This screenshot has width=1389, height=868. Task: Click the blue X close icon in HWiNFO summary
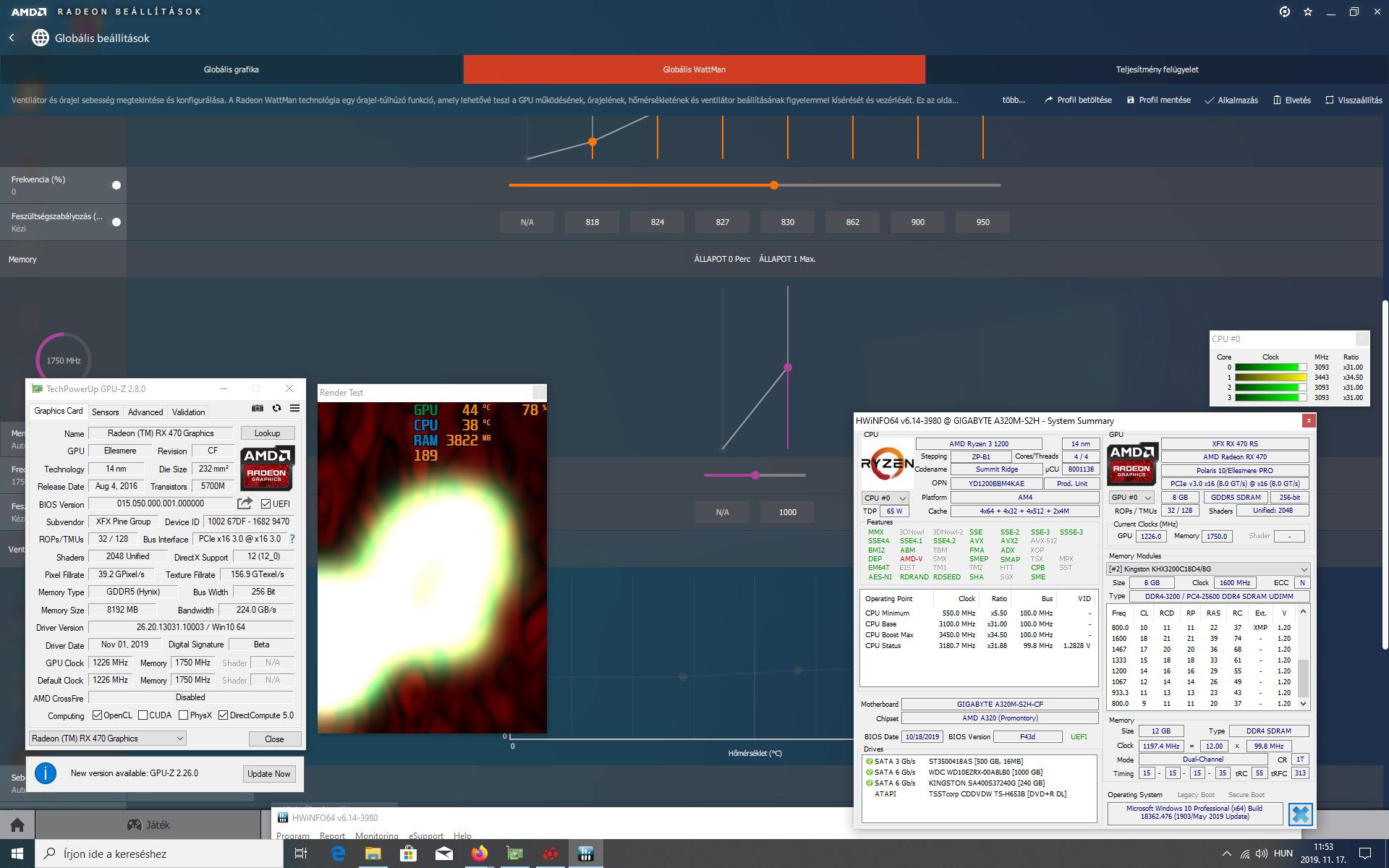pyautogui.click(x=1300, y=814)
